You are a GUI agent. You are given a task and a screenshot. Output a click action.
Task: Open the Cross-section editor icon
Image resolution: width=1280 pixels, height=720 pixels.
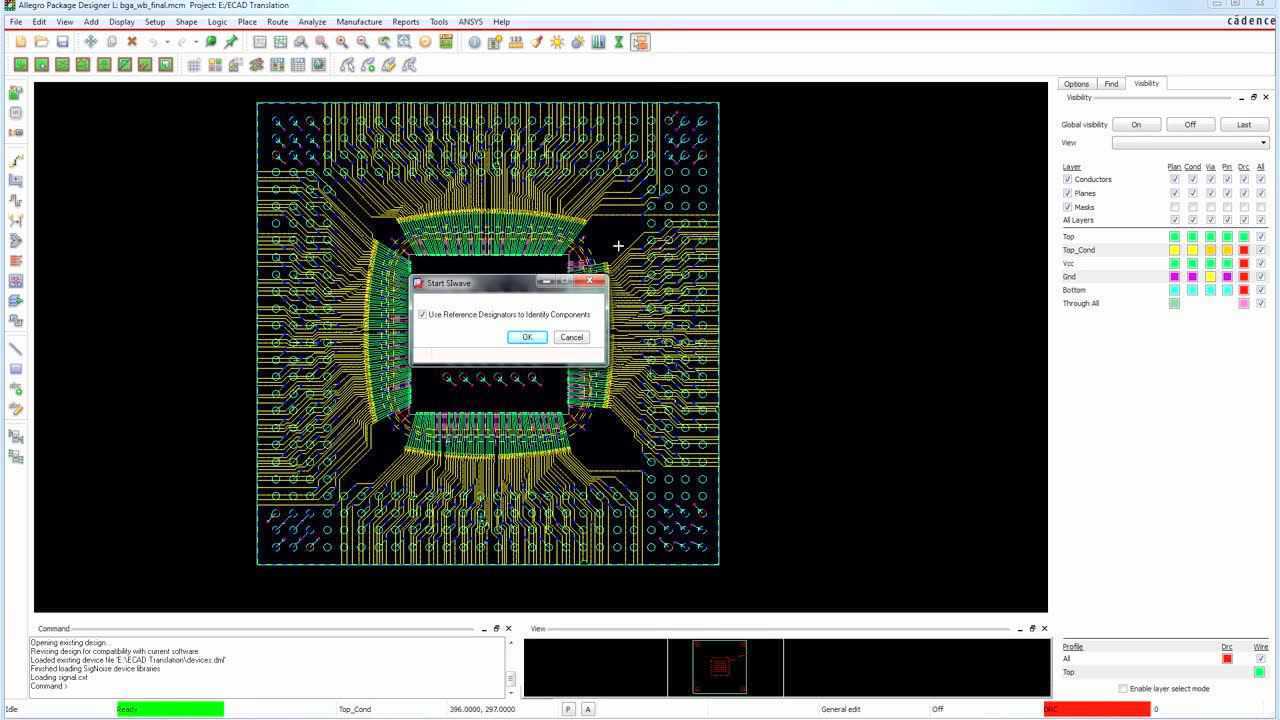point(598,42)
